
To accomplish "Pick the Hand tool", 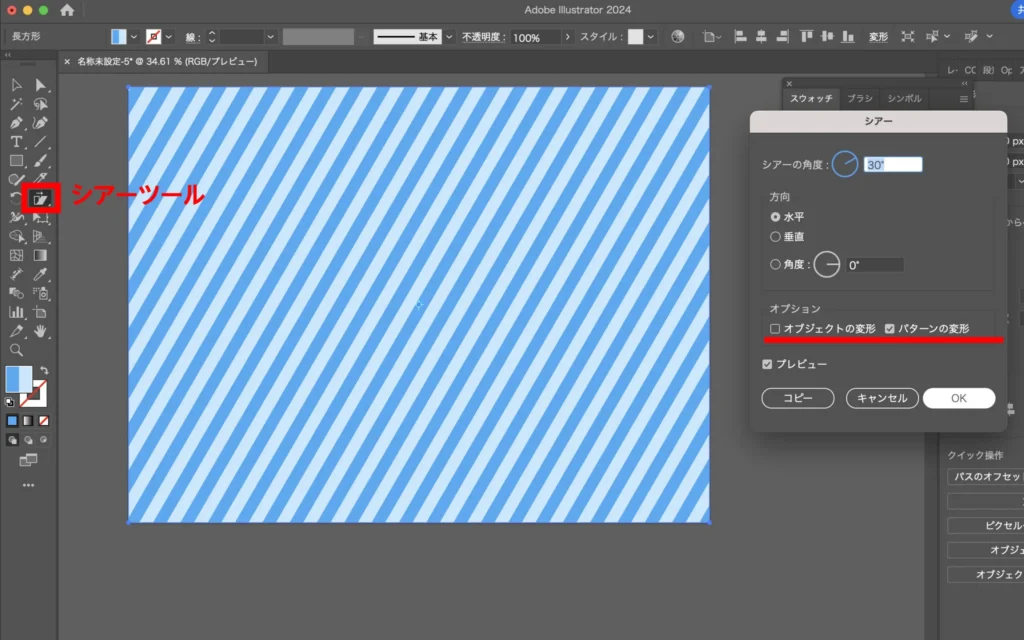I will point(41,331).
